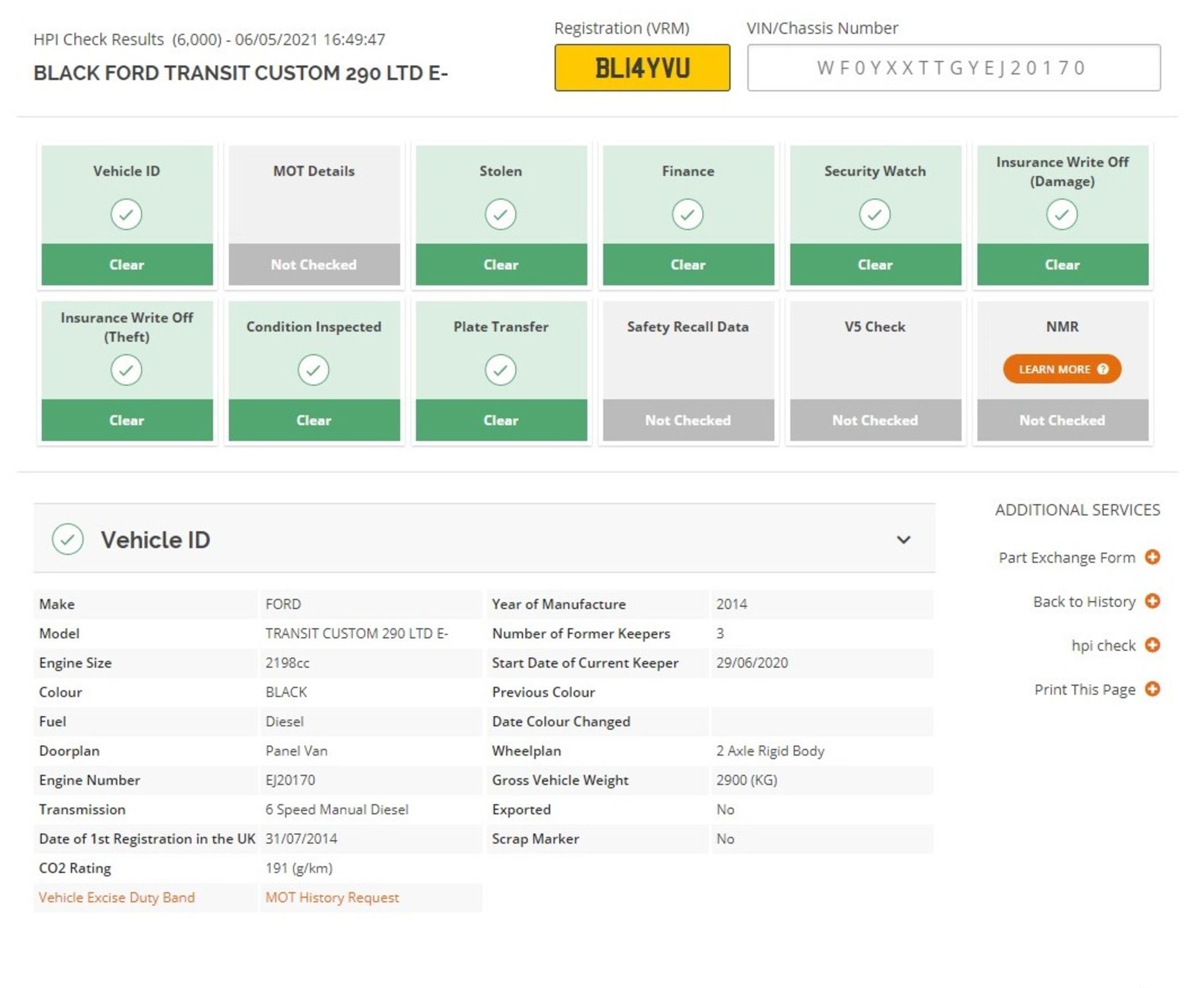Click Gross Vehicle Weight value "2900 (KG)"
The height and width of the screenshot is (988, 1204).
[x=746, y=780]
